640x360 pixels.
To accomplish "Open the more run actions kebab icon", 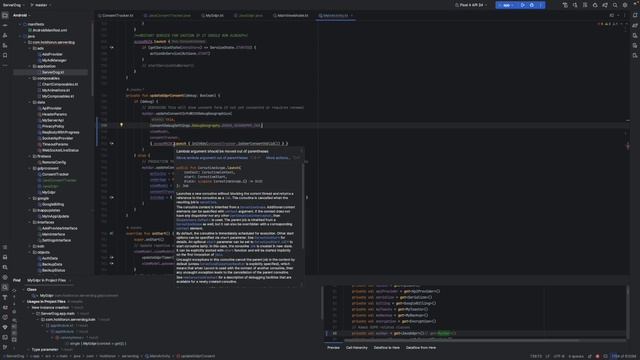I will coord(541,5).
